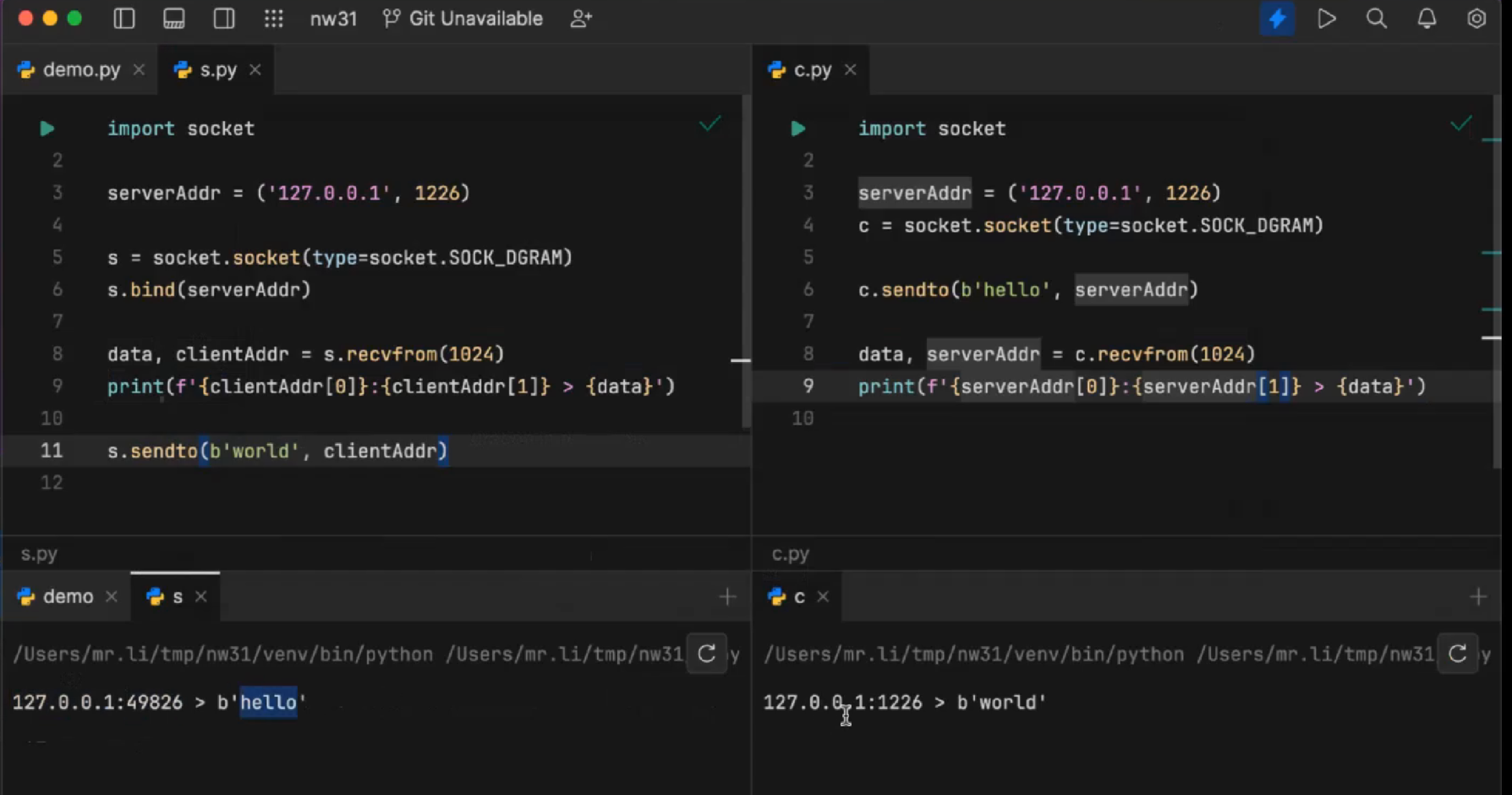Open settings hexagon gear icon

1476,19
